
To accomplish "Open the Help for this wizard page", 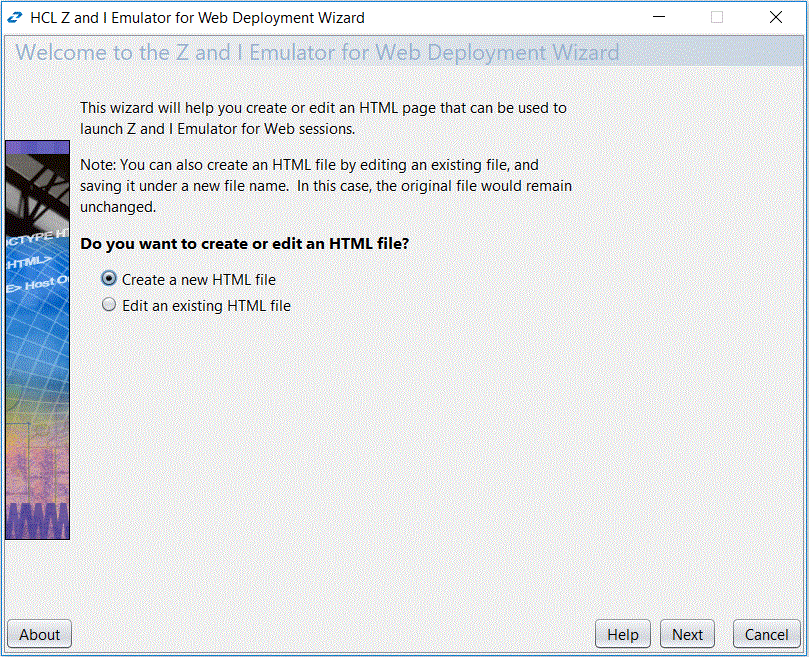I will tap(622, 634).
